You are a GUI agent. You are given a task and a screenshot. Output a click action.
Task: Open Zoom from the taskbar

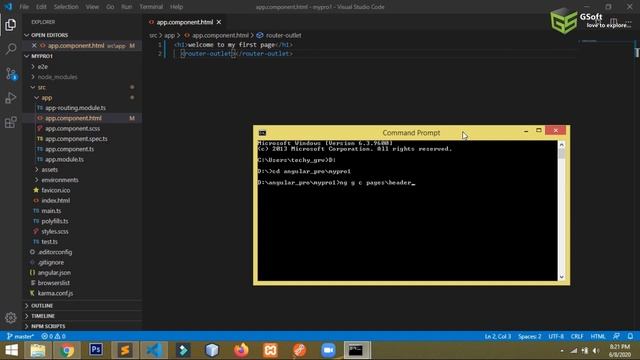pos(328,350)
